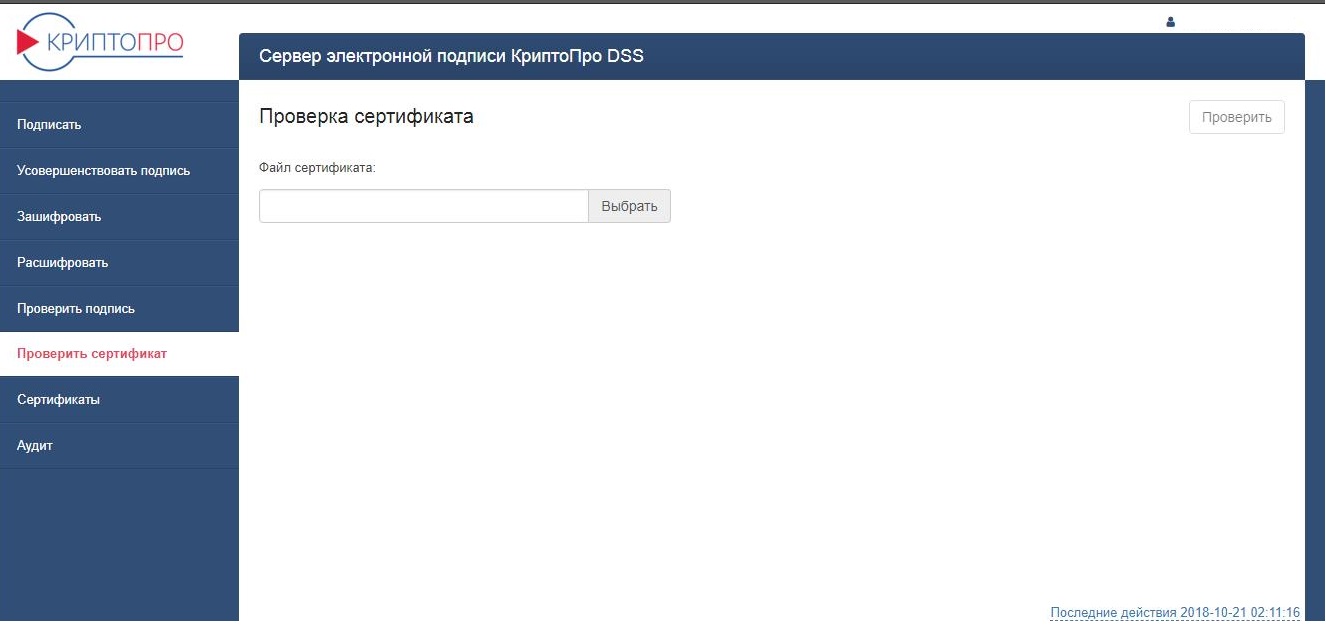Click the Проверка сертификата heading

(366, 117)
